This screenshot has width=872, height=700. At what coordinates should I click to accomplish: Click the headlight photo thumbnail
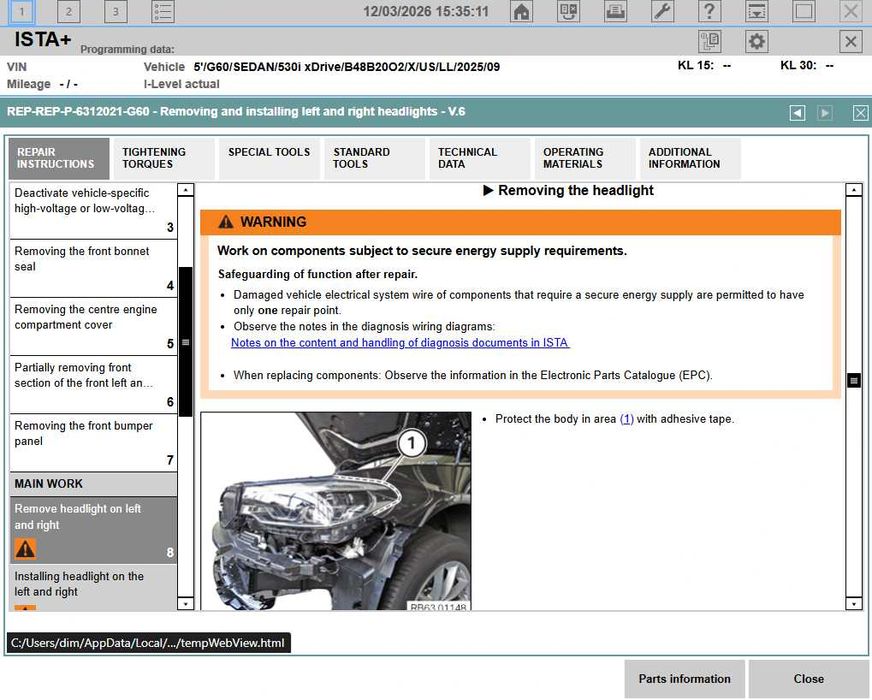point(336,511)
